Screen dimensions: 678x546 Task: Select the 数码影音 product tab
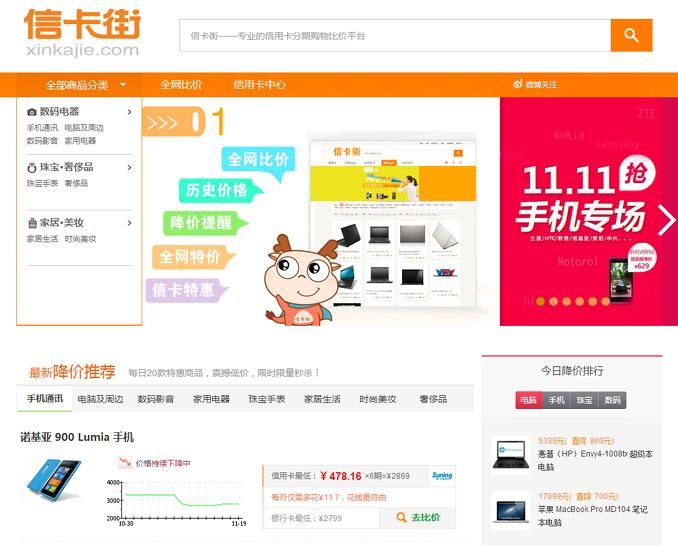[156, 399]
